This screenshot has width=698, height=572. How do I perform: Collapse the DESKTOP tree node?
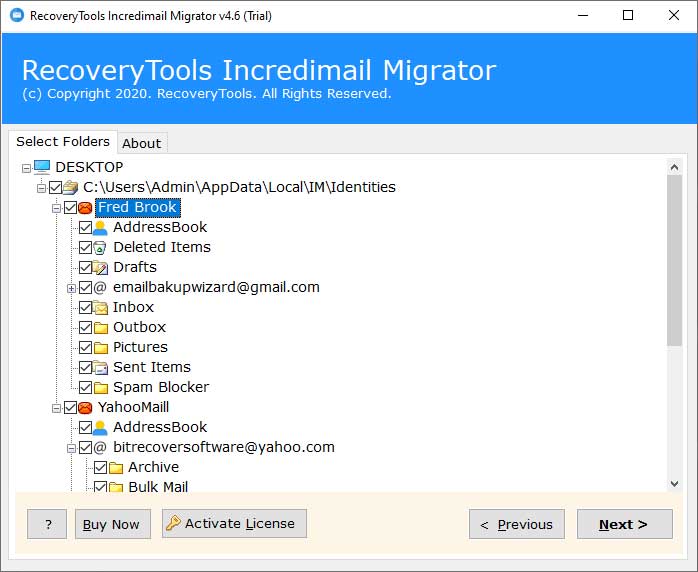coord(26,168)
